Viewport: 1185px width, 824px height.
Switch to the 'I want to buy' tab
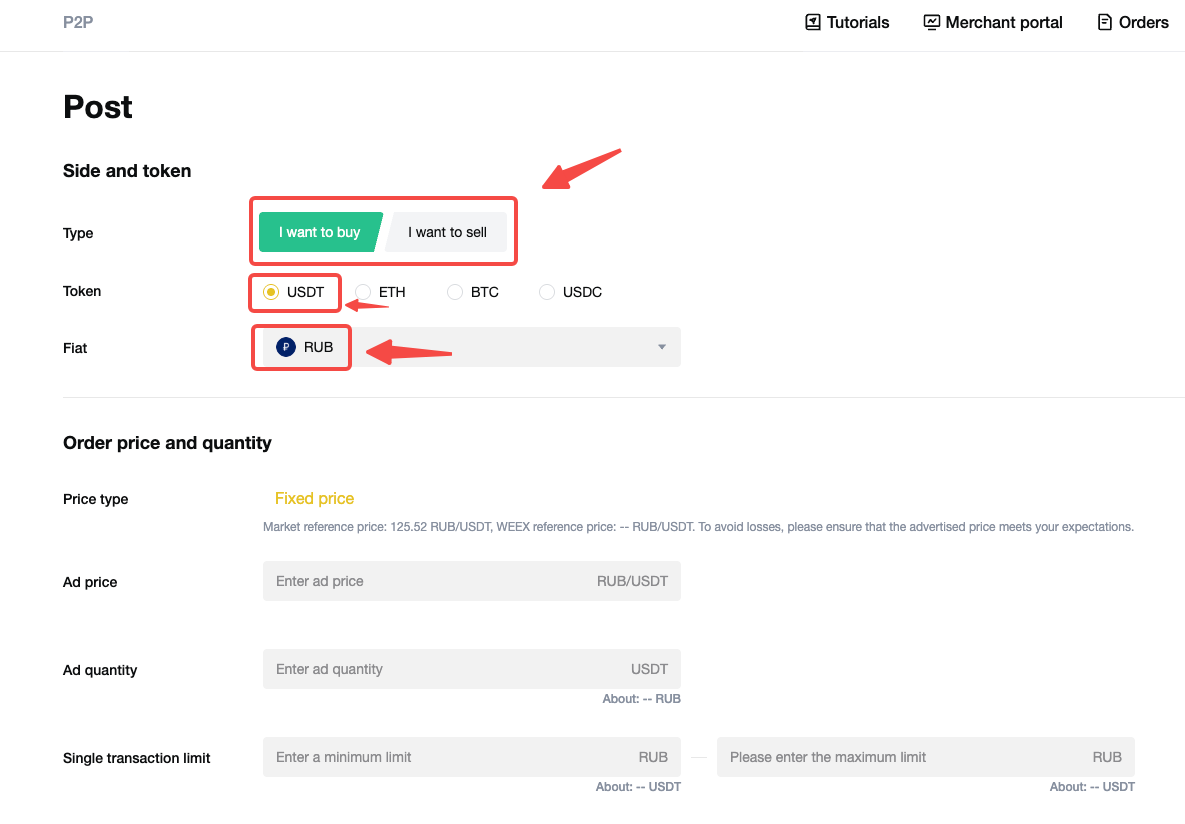pyautogui.click(x=319, y=232)
